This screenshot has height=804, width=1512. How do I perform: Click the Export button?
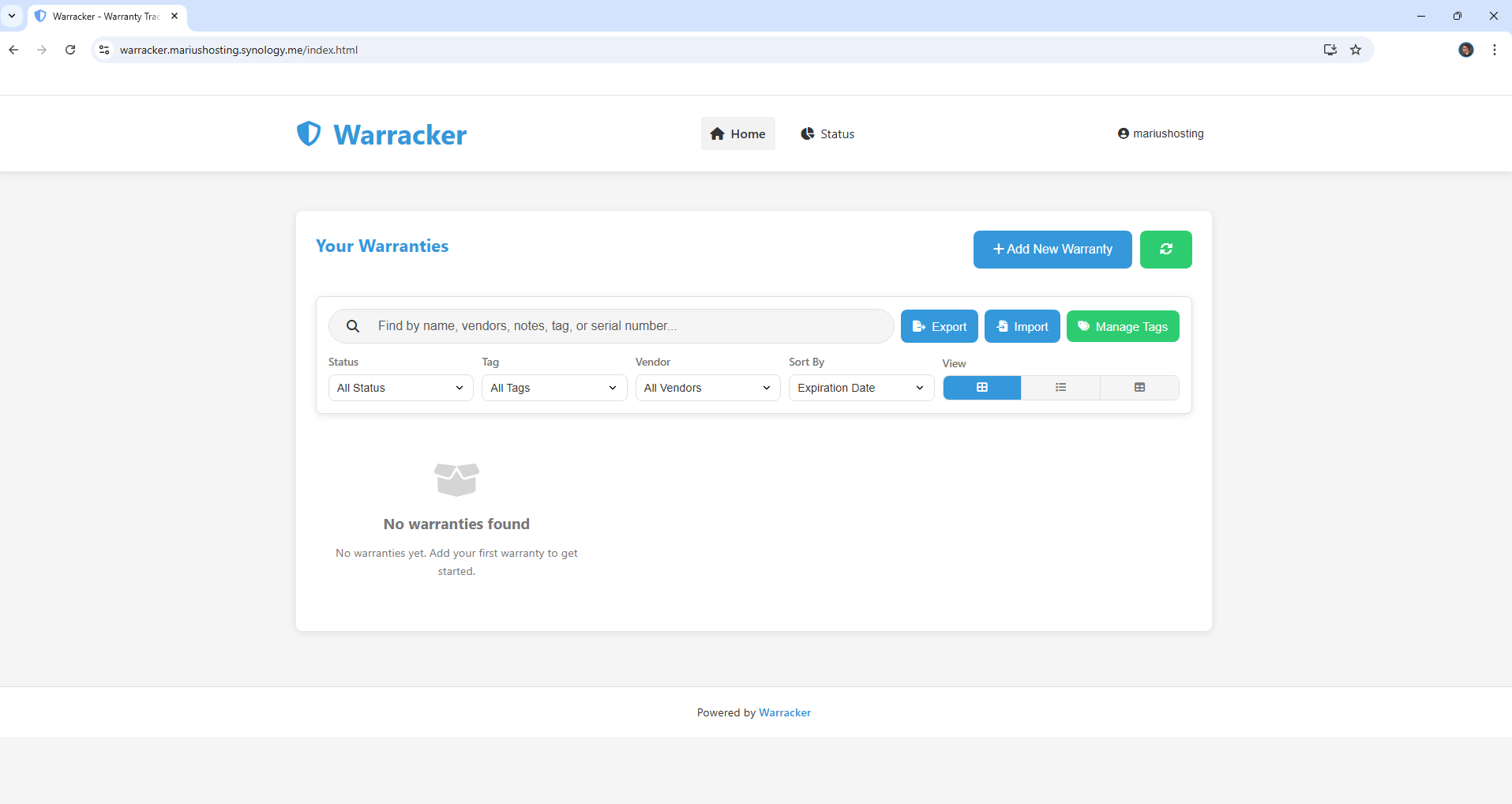940,326
